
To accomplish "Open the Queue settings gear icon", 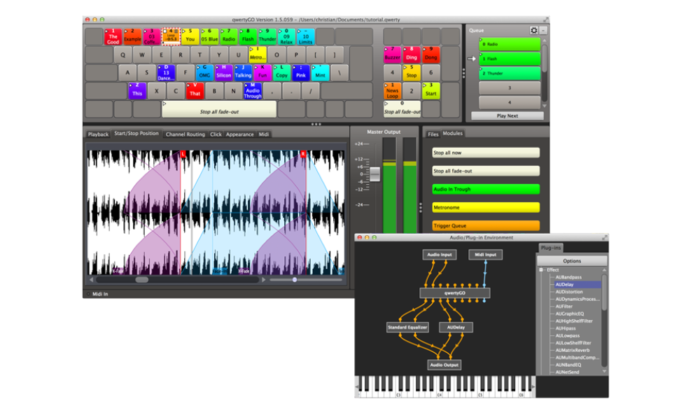I will click(533, 31).
